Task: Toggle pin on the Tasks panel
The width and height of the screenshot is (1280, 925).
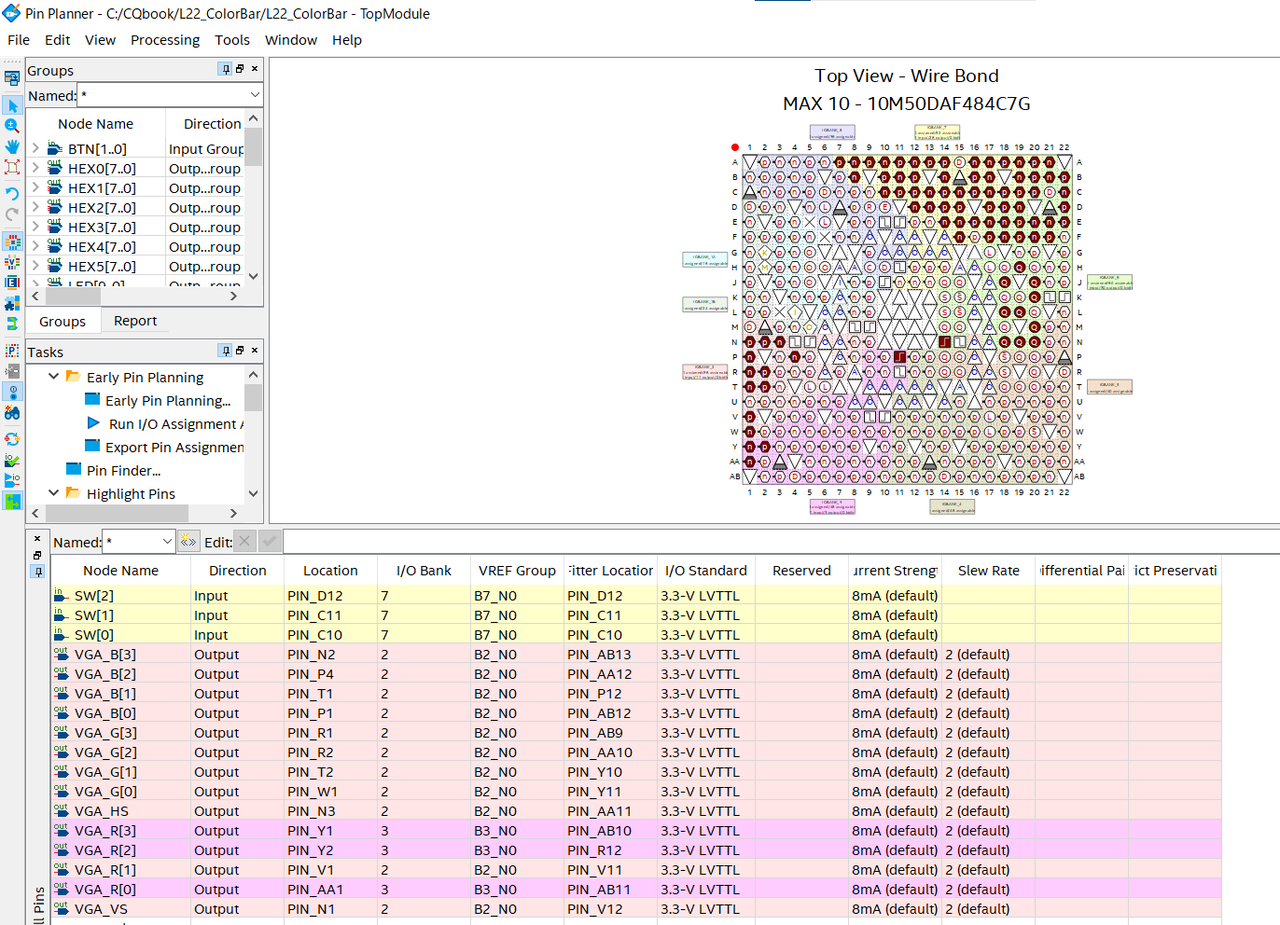Action: point(225,351)
